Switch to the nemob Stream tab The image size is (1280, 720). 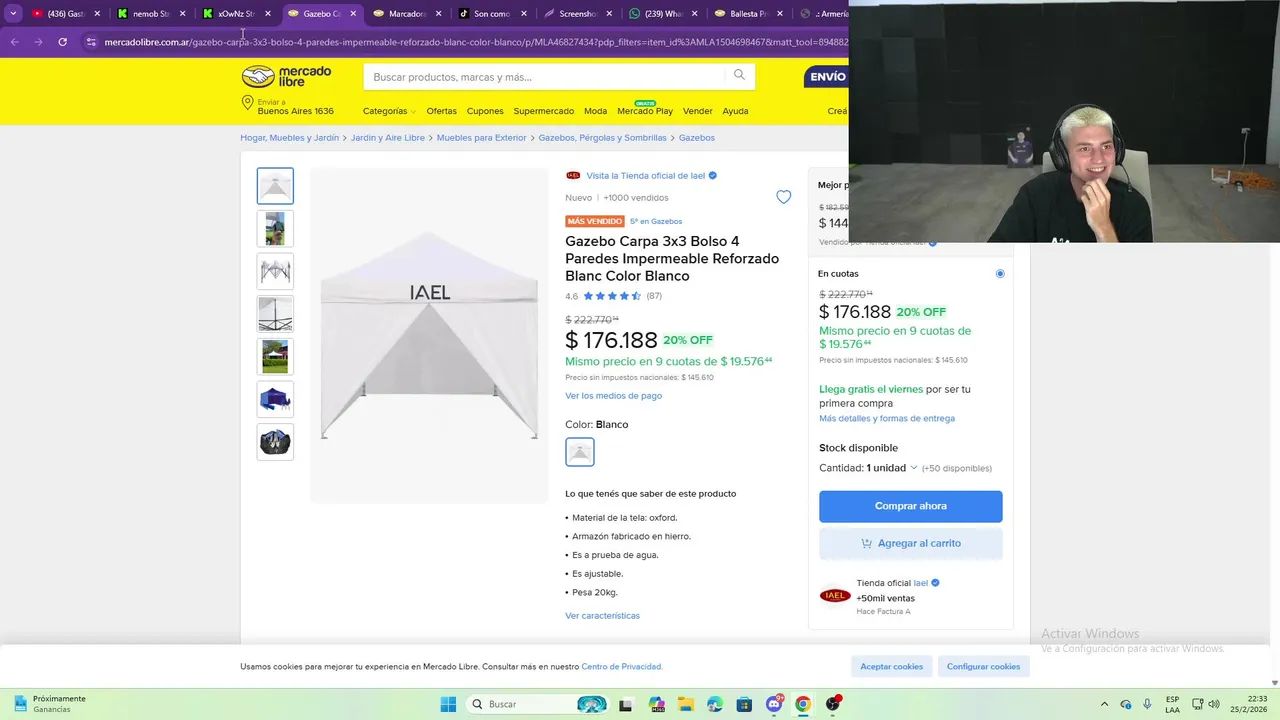(x=151, y=14)
